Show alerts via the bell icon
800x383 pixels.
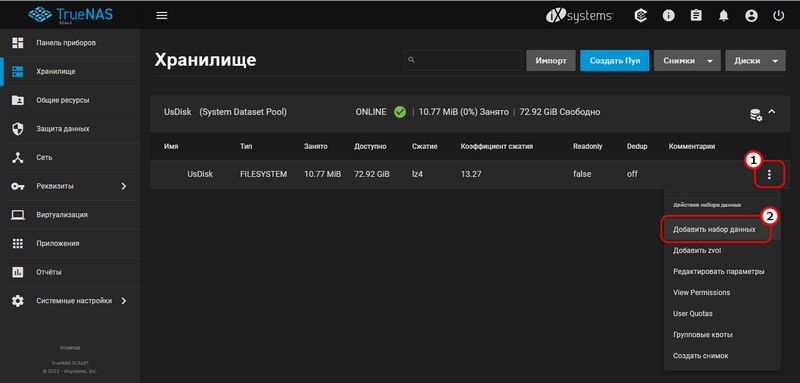723,16
